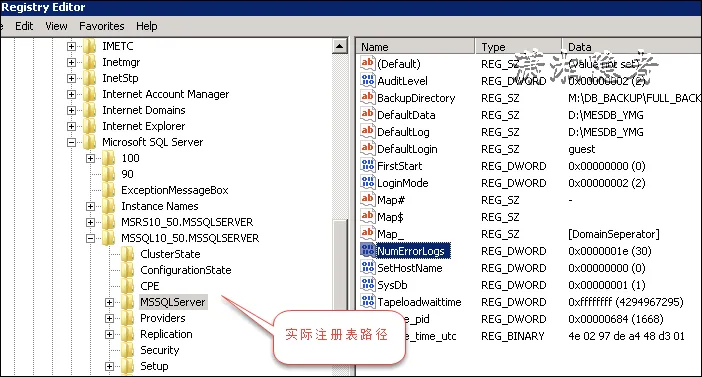Select the InetStp folder icon

90,78
